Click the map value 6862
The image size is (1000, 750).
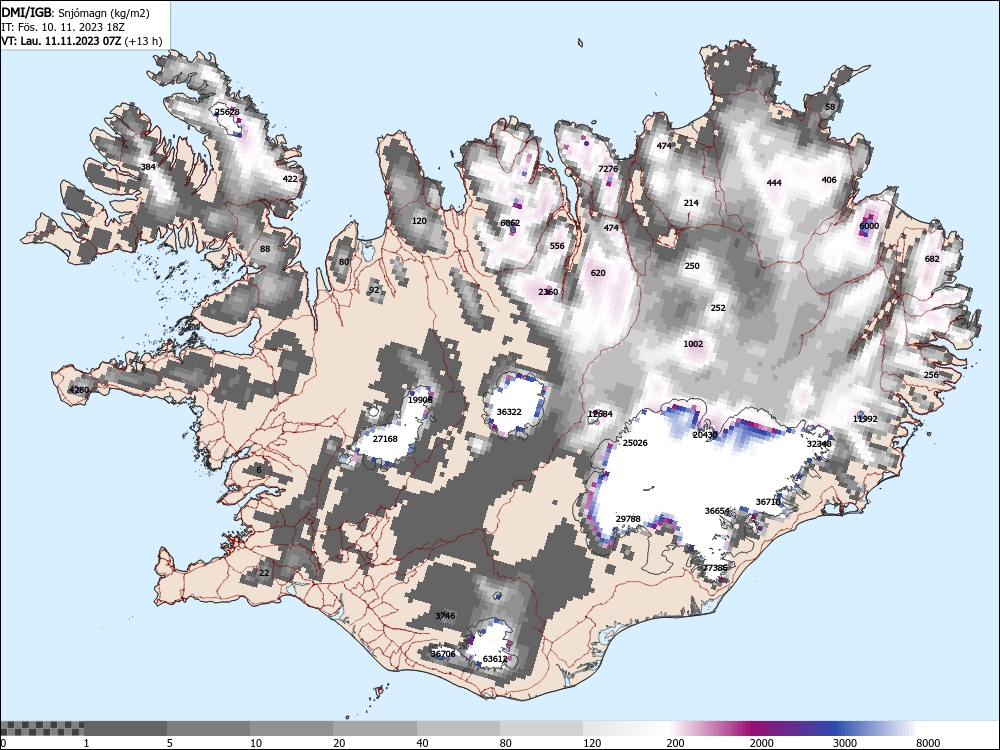point(510,223)
